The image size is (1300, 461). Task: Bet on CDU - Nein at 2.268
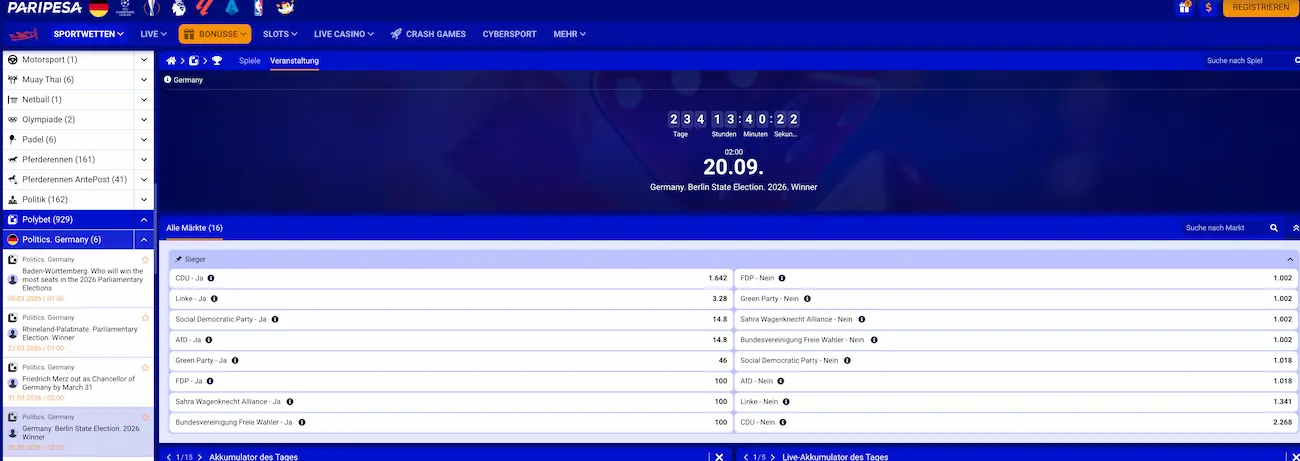[x=1016, y=421]
